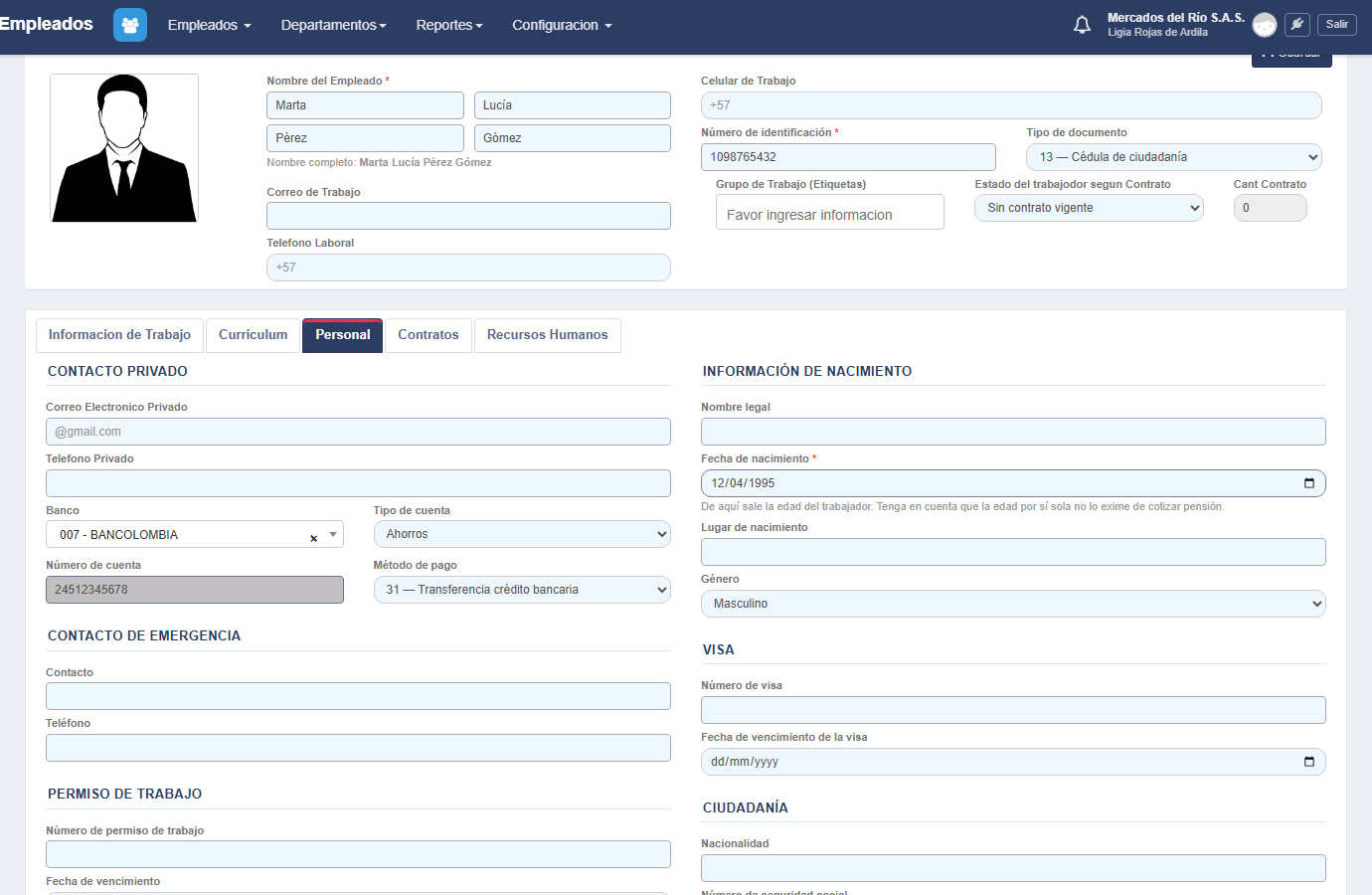Expand Estado del trabajador segun Contrato dropdown
This screenshot has height=895, width=1372.
tap(1089, 208)
